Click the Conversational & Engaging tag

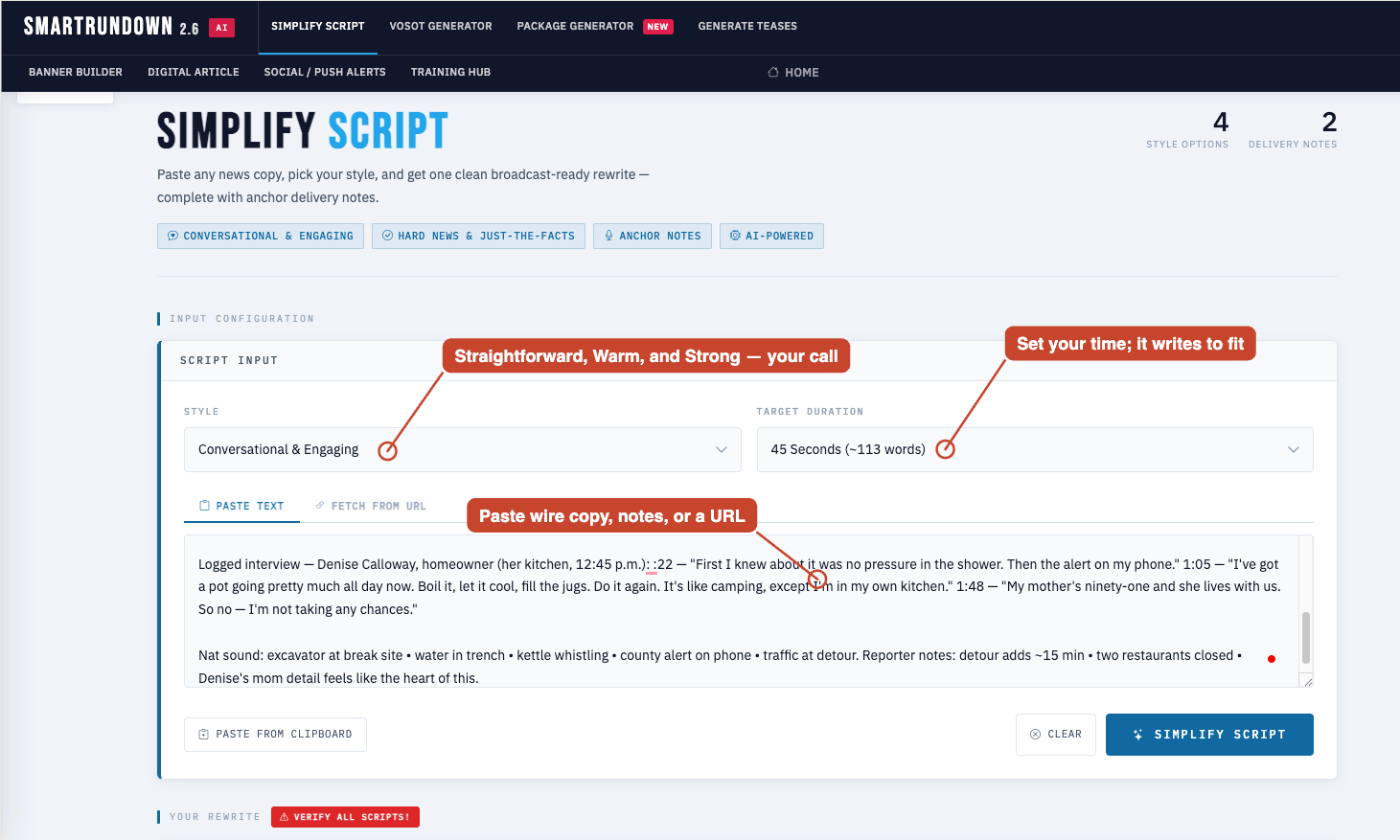coord(261,236)
